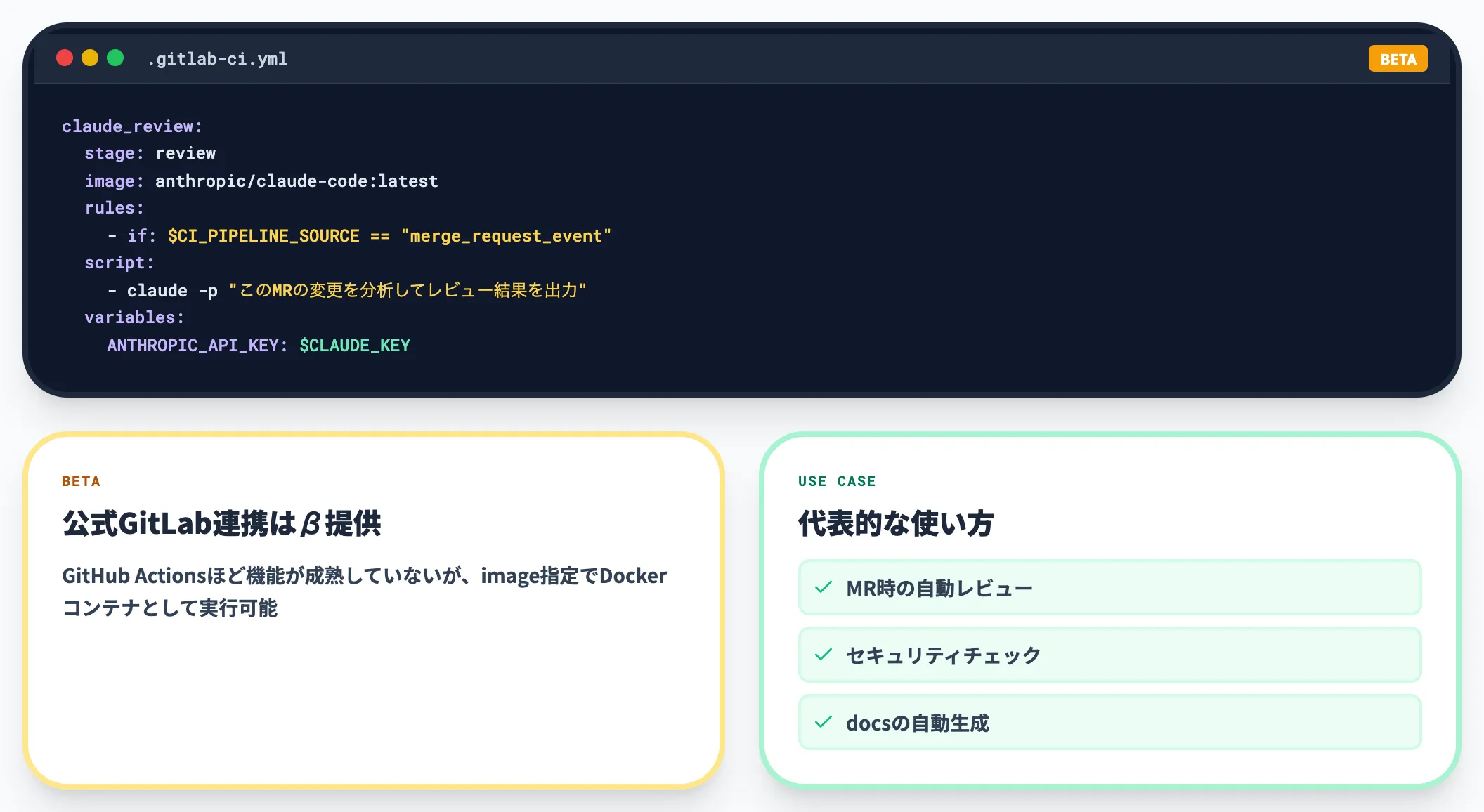Click the checkmark beside セキュリティチェック
This screenshot has width=1484, height=812.
point(824,655)
